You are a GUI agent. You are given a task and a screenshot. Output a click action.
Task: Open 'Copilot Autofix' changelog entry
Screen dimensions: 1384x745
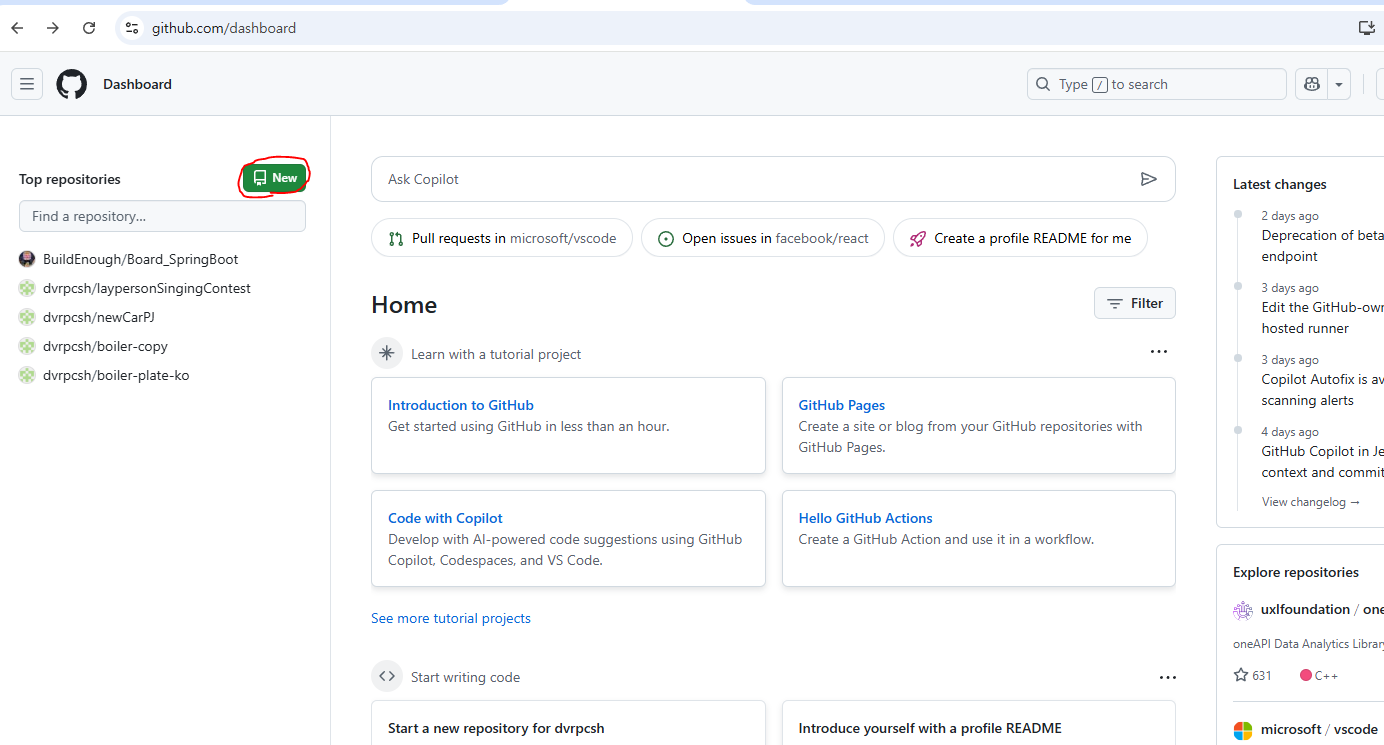pyautogui.click(x=1323, y=390)
